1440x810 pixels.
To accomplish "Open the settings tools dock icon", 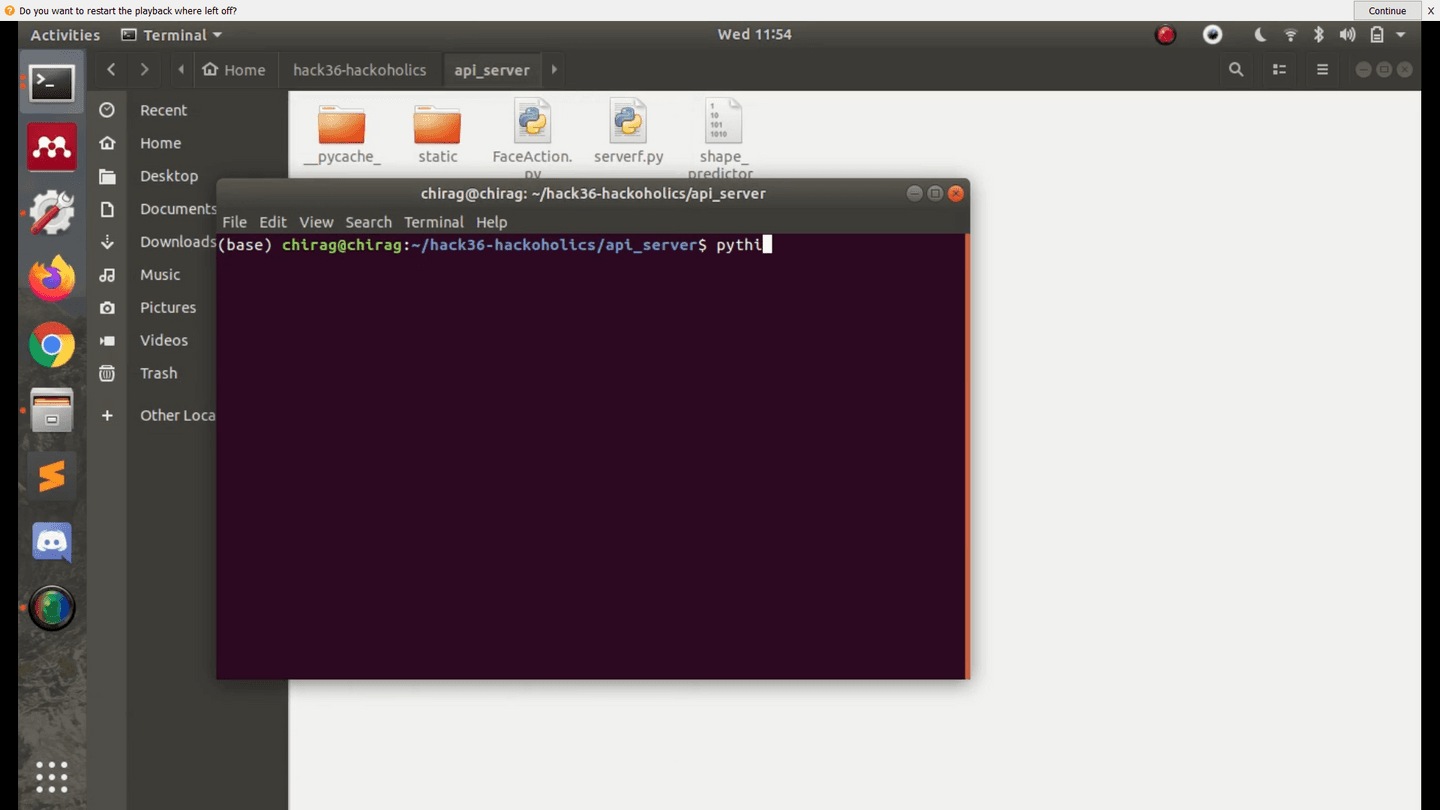I will pyautogui.click(x=52, y=213).
